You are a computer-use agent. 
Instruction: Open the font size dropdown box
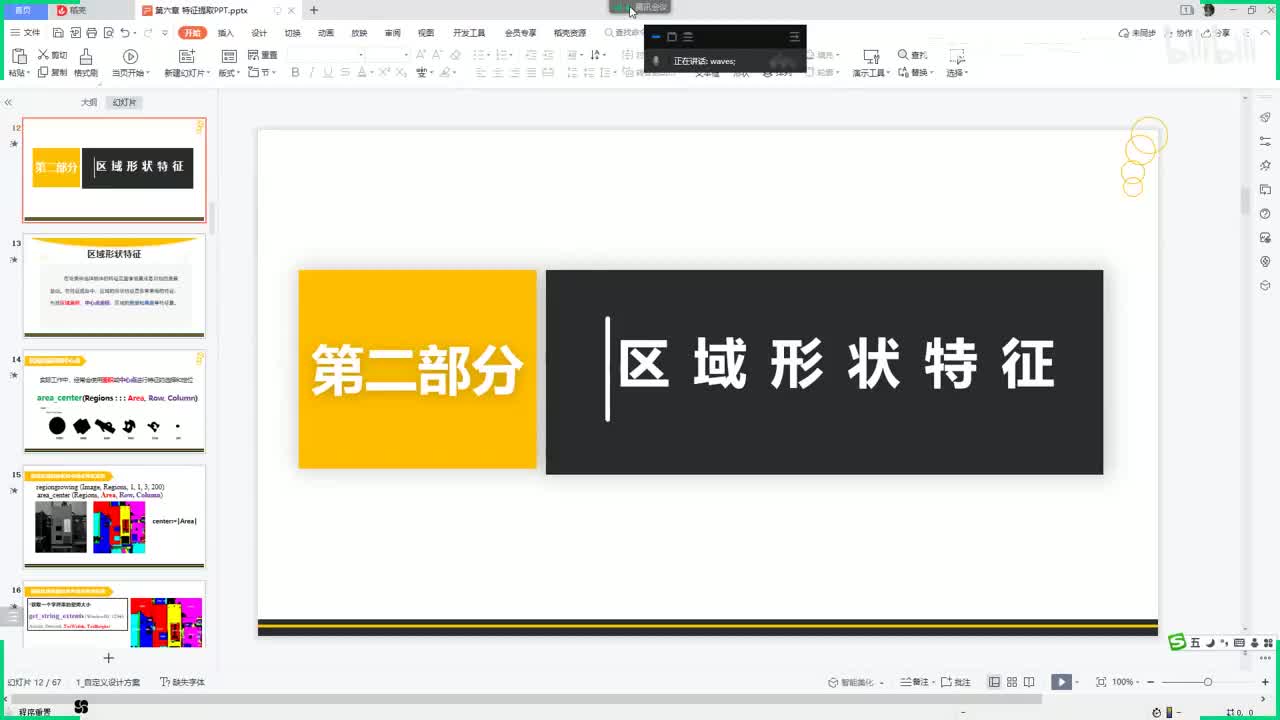click(x=387, y=55)
